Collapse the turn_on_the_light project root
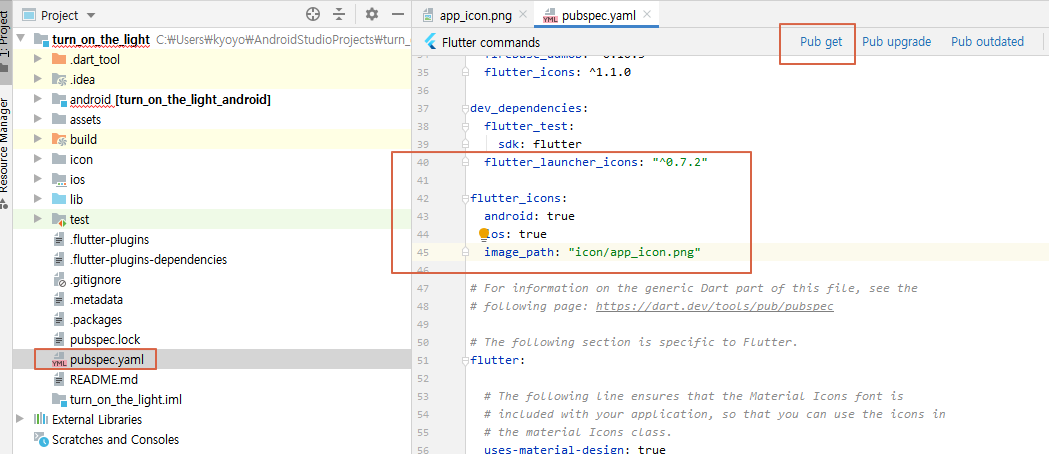The width and height of the screenshot is (1049, 454). 20,39
